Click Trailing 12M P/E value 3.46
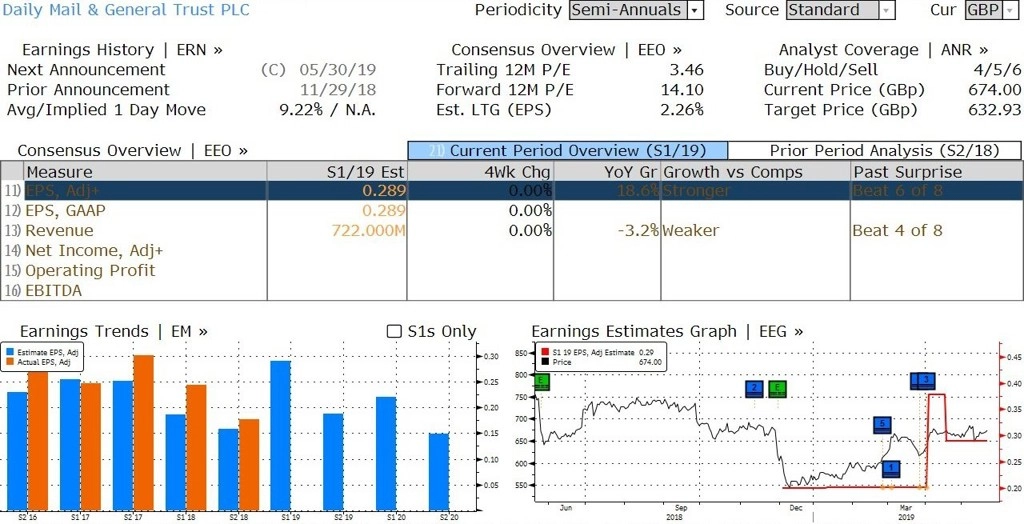 click(686, 70)
